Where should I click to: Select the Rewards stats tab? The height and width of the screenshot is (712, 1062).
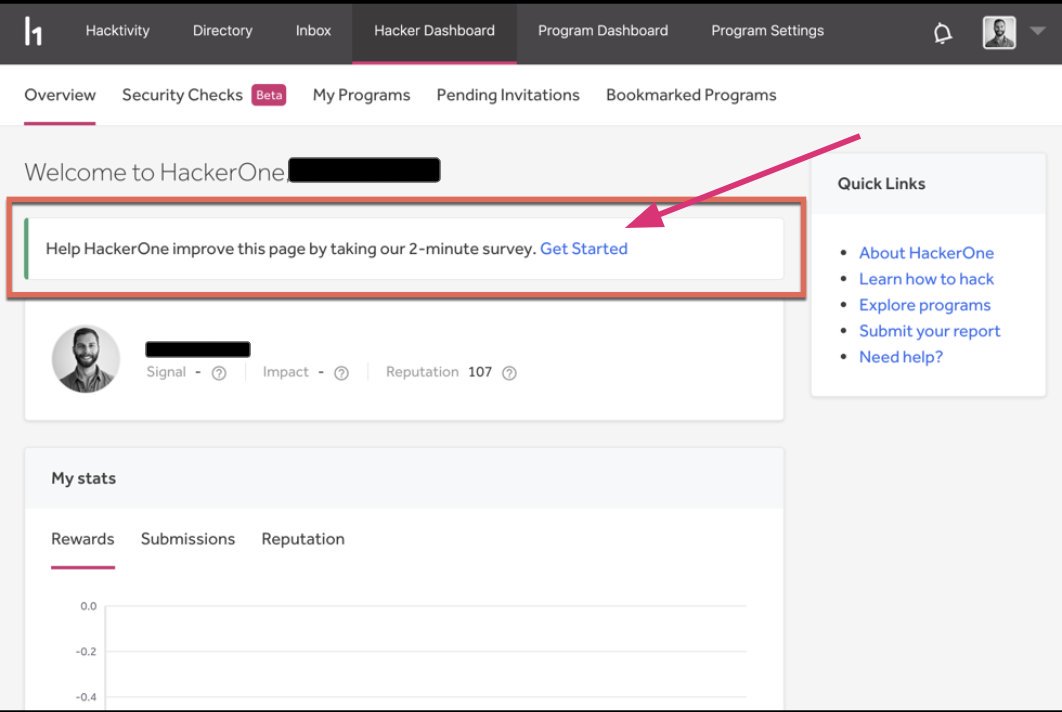(x=83, y=539)
